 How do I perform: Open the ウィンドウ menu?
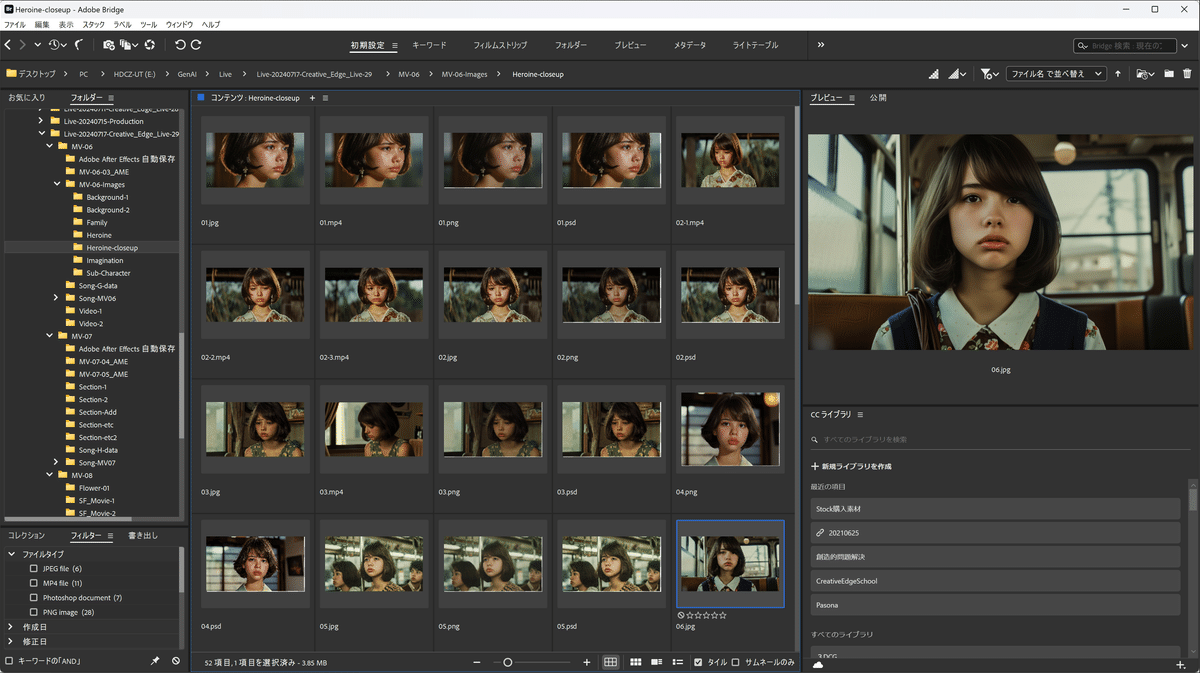179,24
